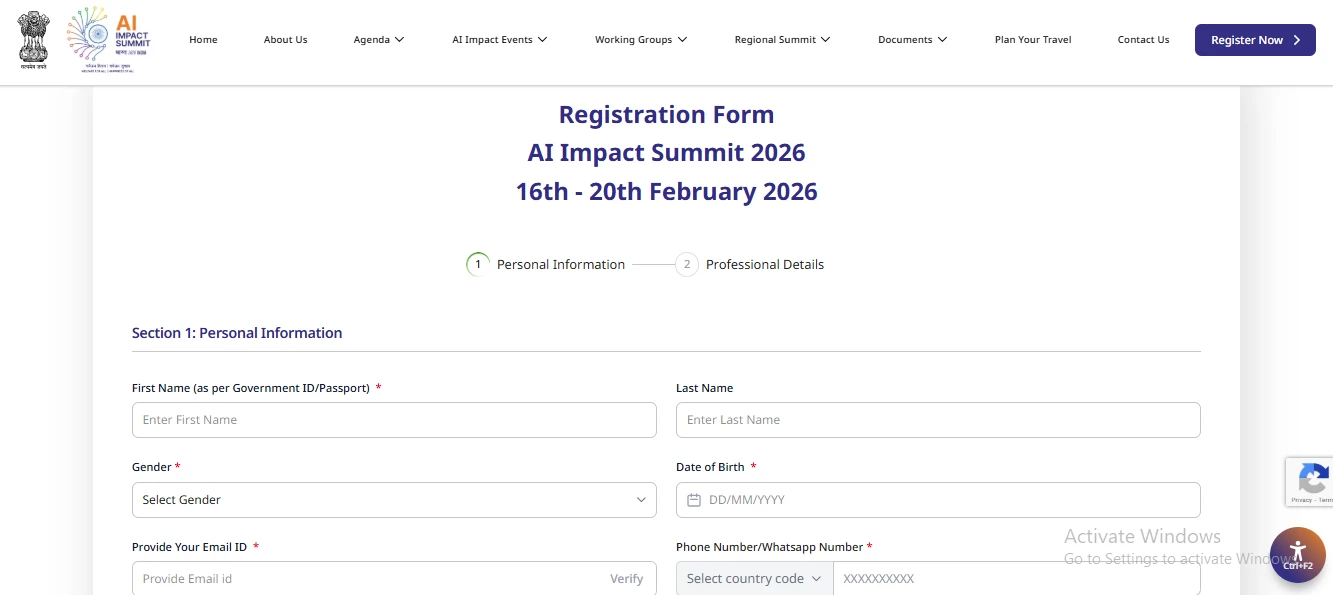Select step 2 Professional Details circle

(687, 264)
